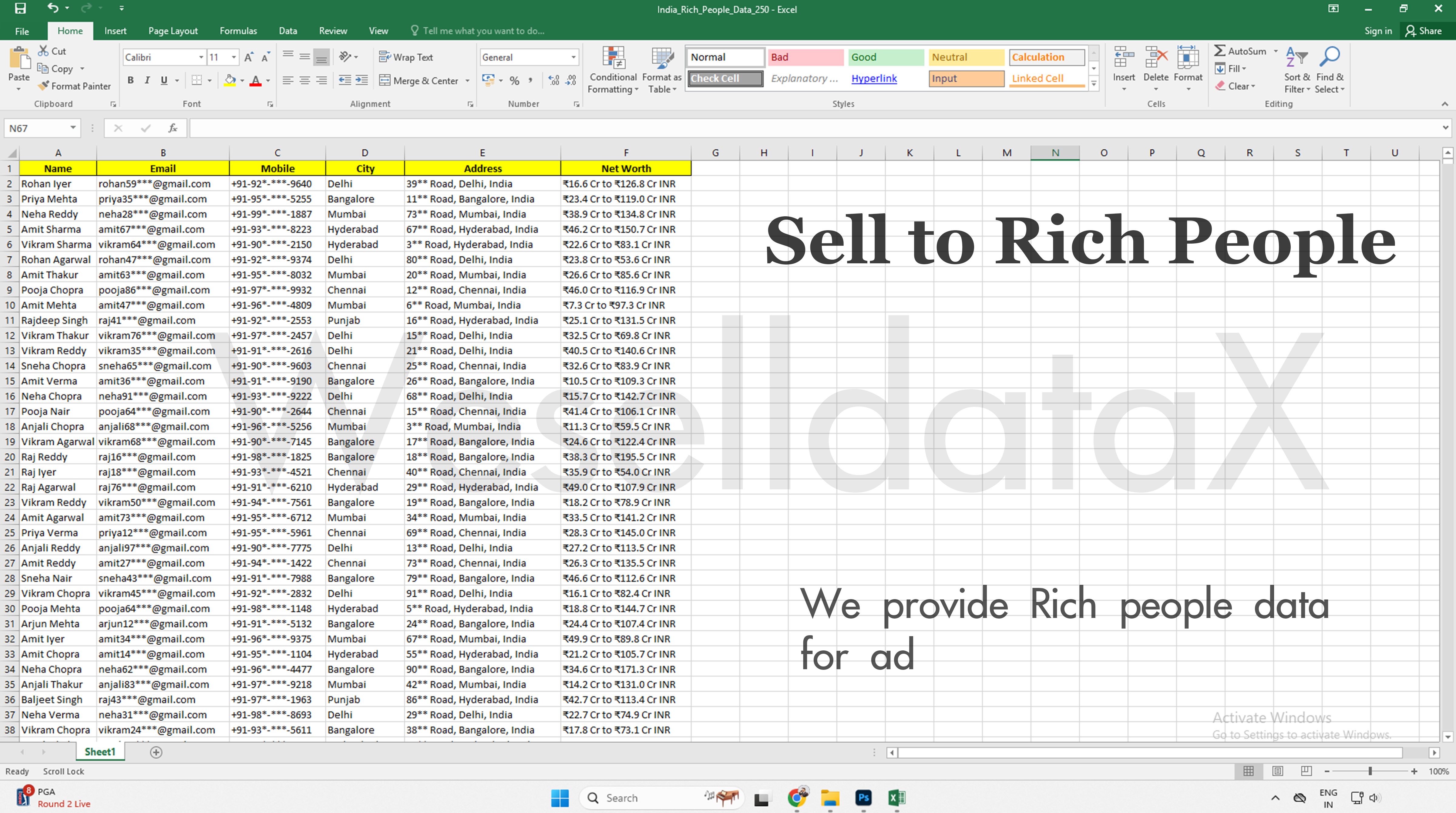1456x813 pixels.
Task: Open Format as Table gallery
Action: click(662, 70)
